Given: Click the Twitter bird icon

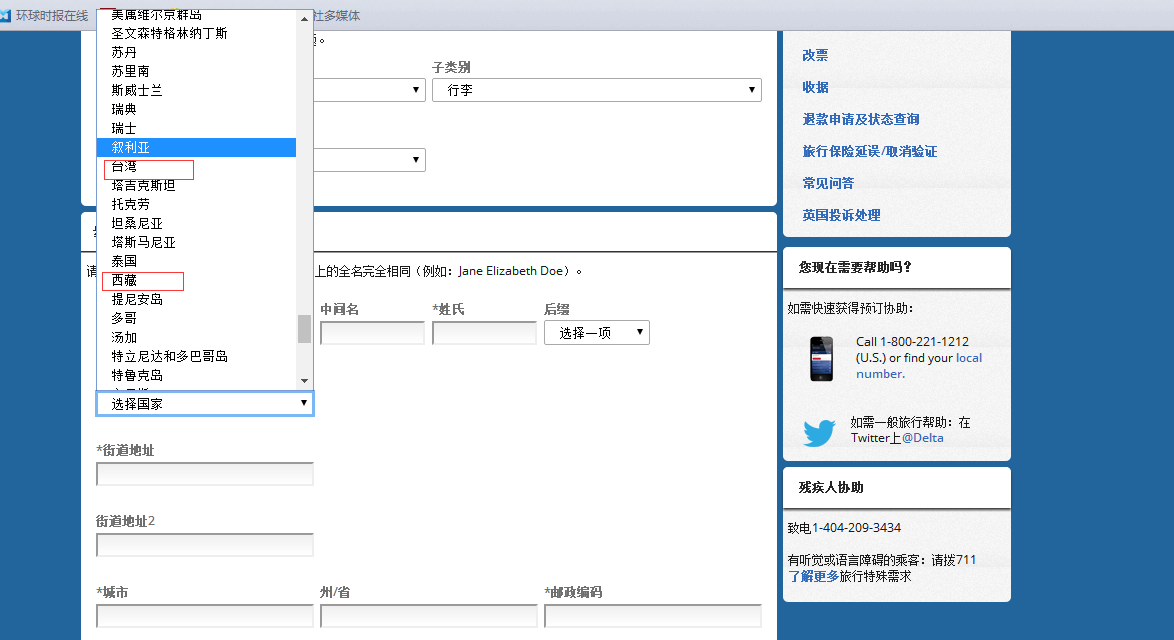Looking at the screenshot, I should pos(819,433).
